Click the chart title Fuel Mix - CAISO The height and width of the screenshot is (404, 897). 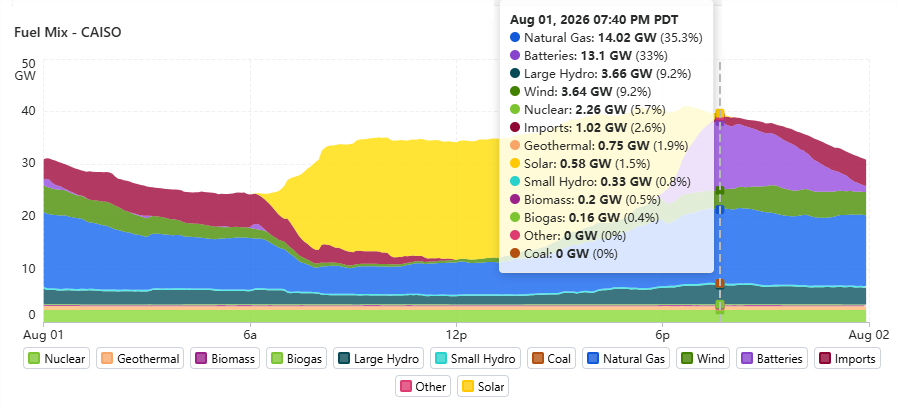click(x=68, y=32)
